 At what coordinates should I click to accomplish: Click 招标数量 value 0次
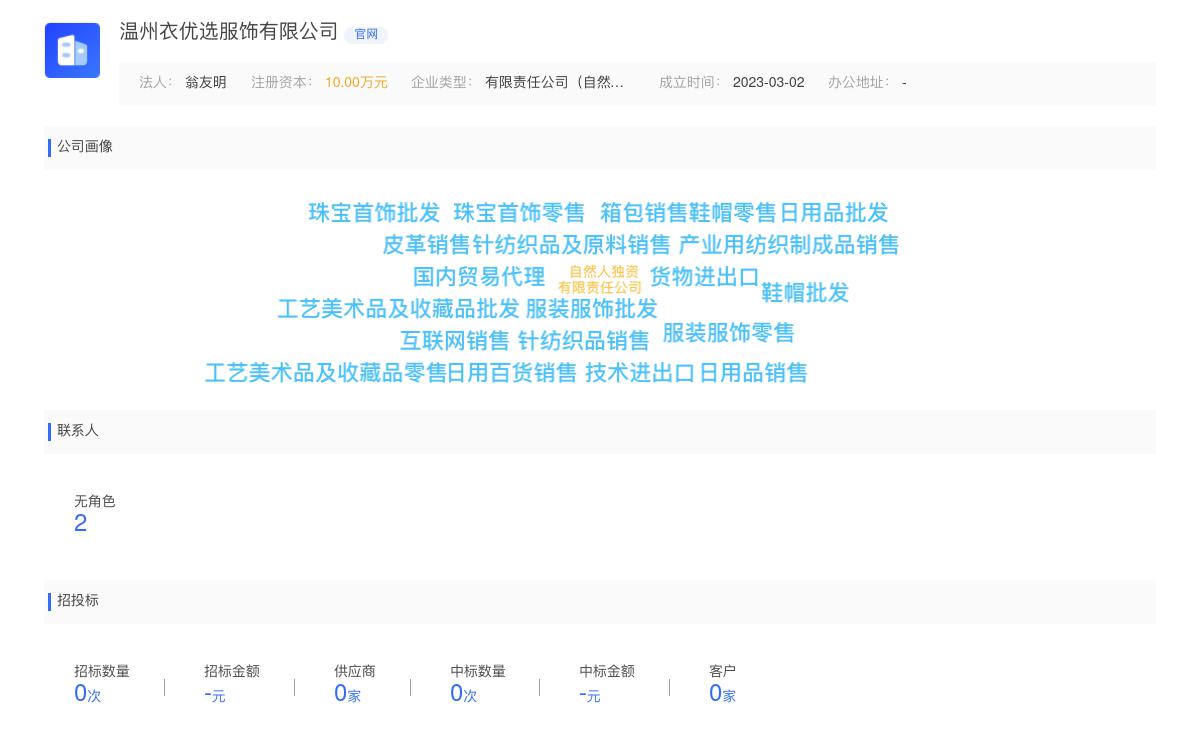(x=88, y=694)
